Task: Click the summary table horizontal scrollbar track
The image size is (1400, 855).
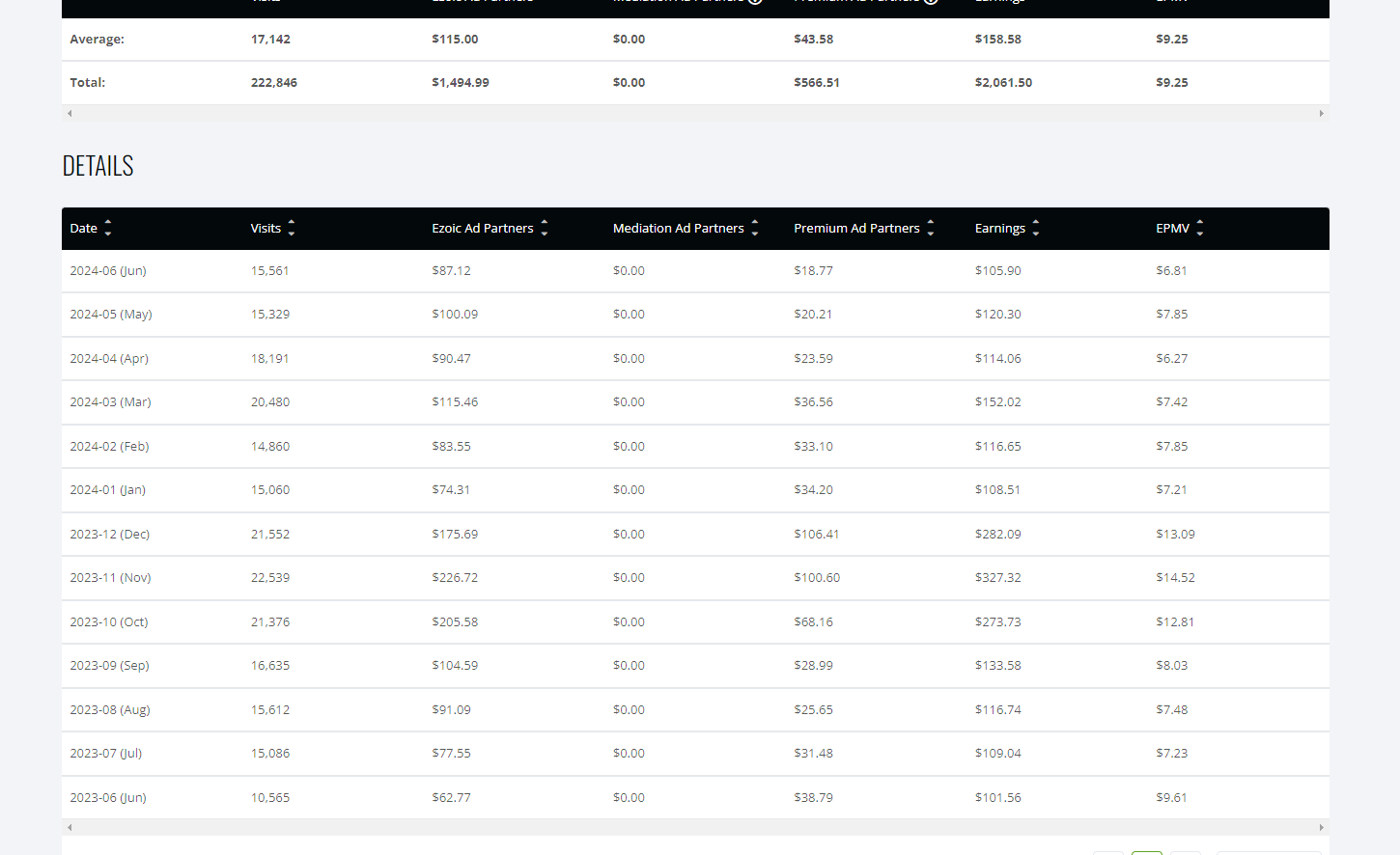Action: (x=695, y=114)
